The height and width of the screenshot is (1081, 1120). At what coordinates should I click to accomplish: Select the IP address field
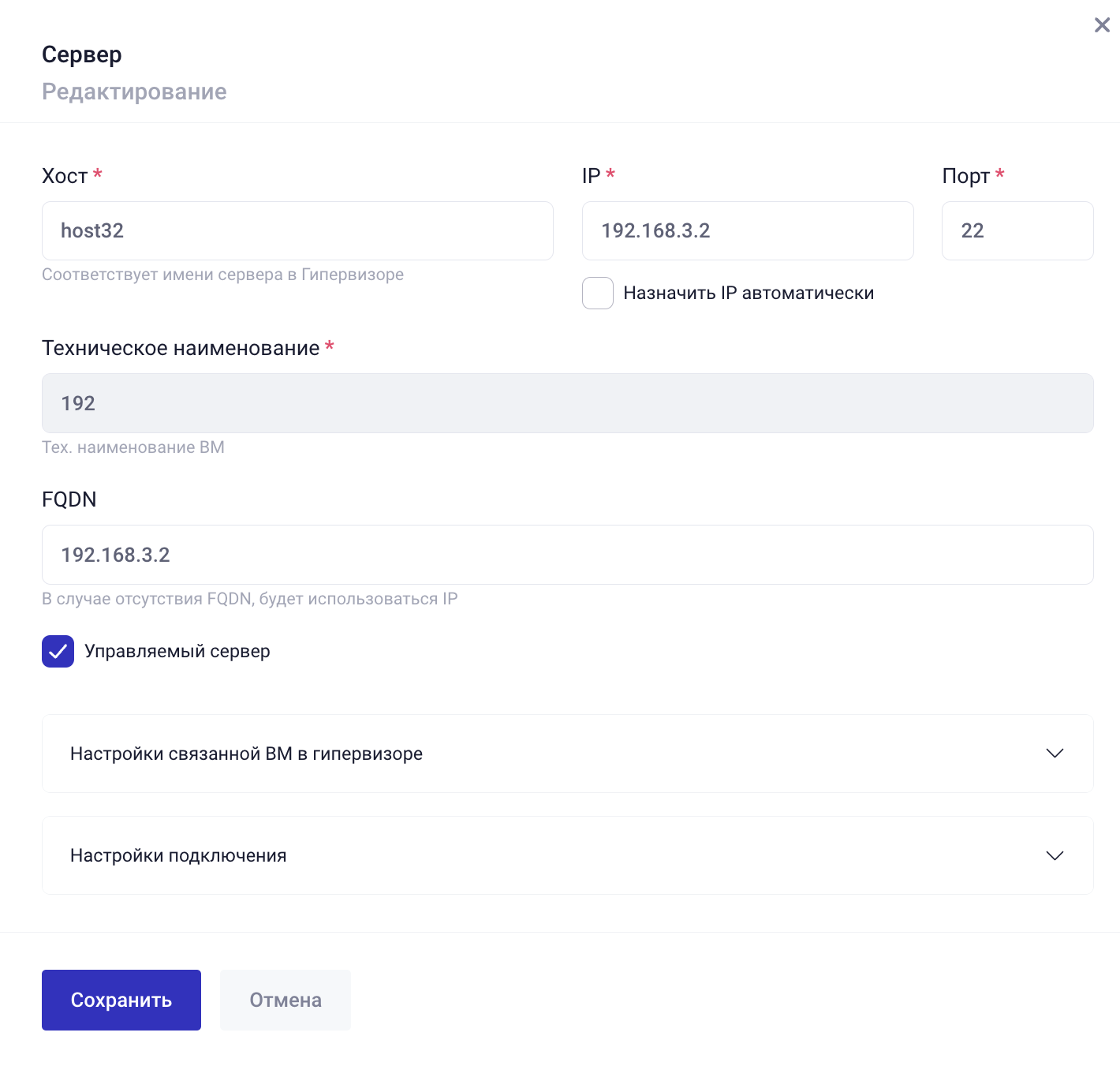(x=747, y=230)
